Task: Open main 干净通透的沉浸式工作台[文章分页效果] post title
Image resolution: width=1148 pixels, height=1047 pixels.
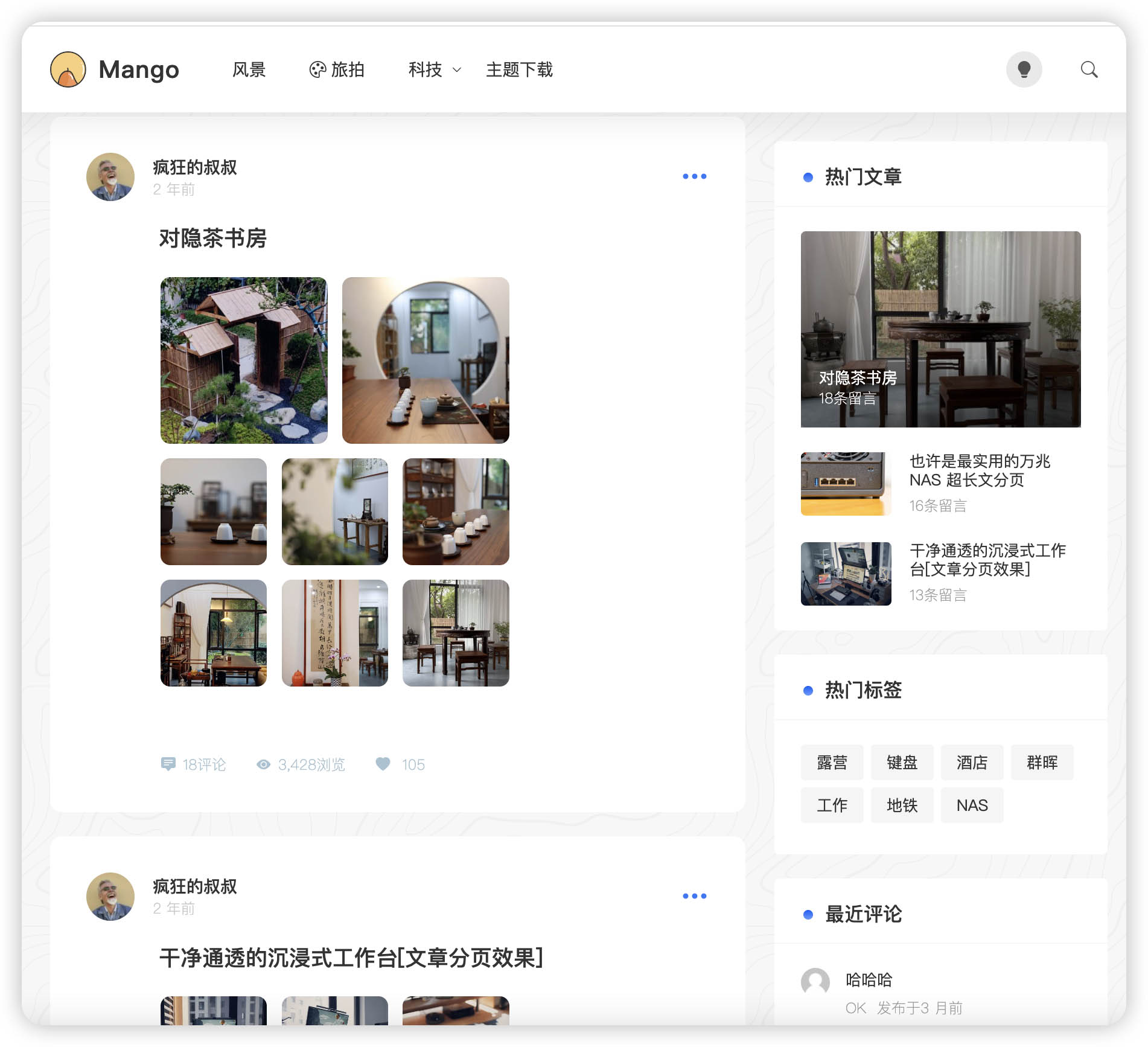Action: pos(351,958)
